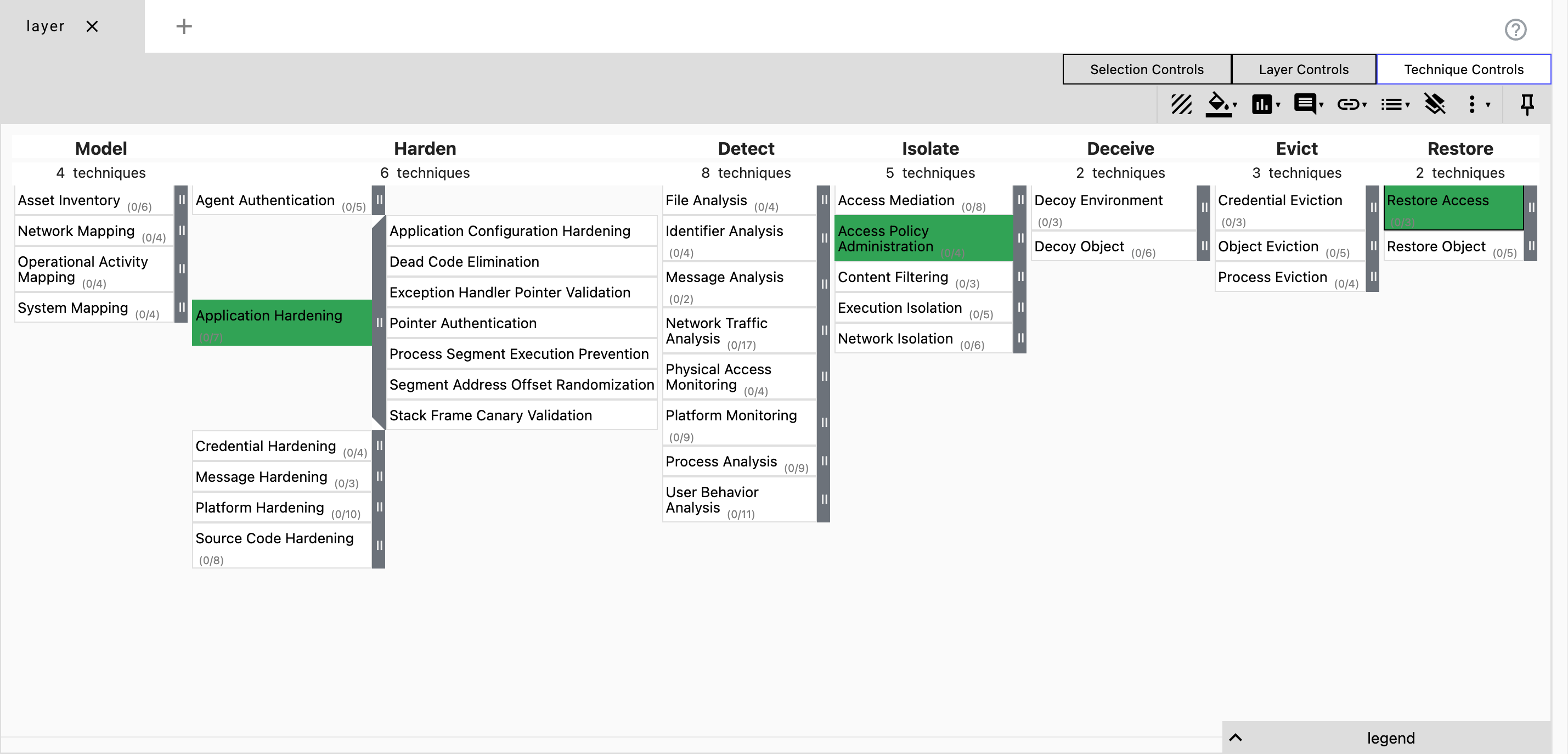Expand Network Traffic Analysis sub-techniques handle
The image size is (1568, 754).
pos(824,330)
